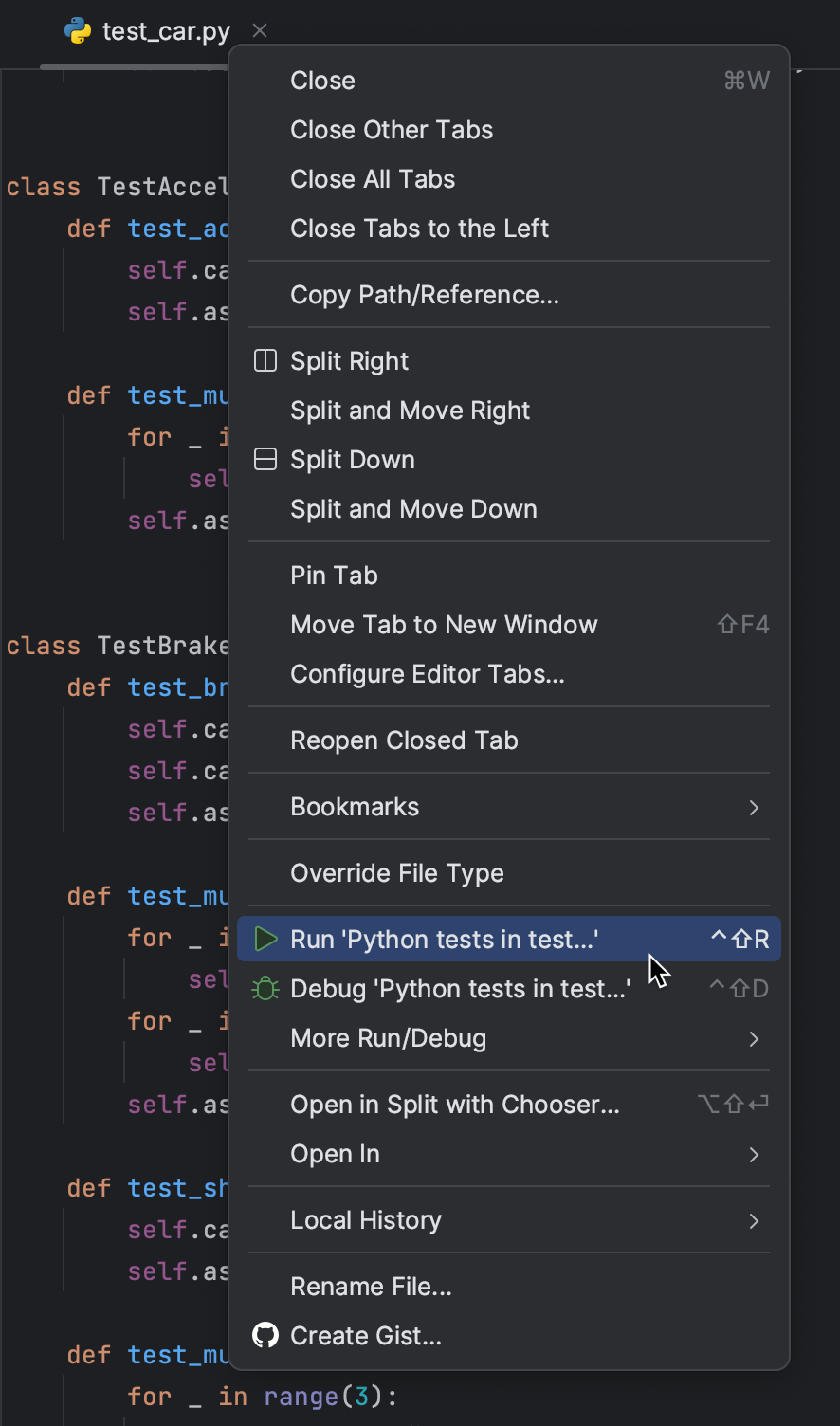Select Close Other Tabs
The image size is (840, 1426).
click(392, 130)
